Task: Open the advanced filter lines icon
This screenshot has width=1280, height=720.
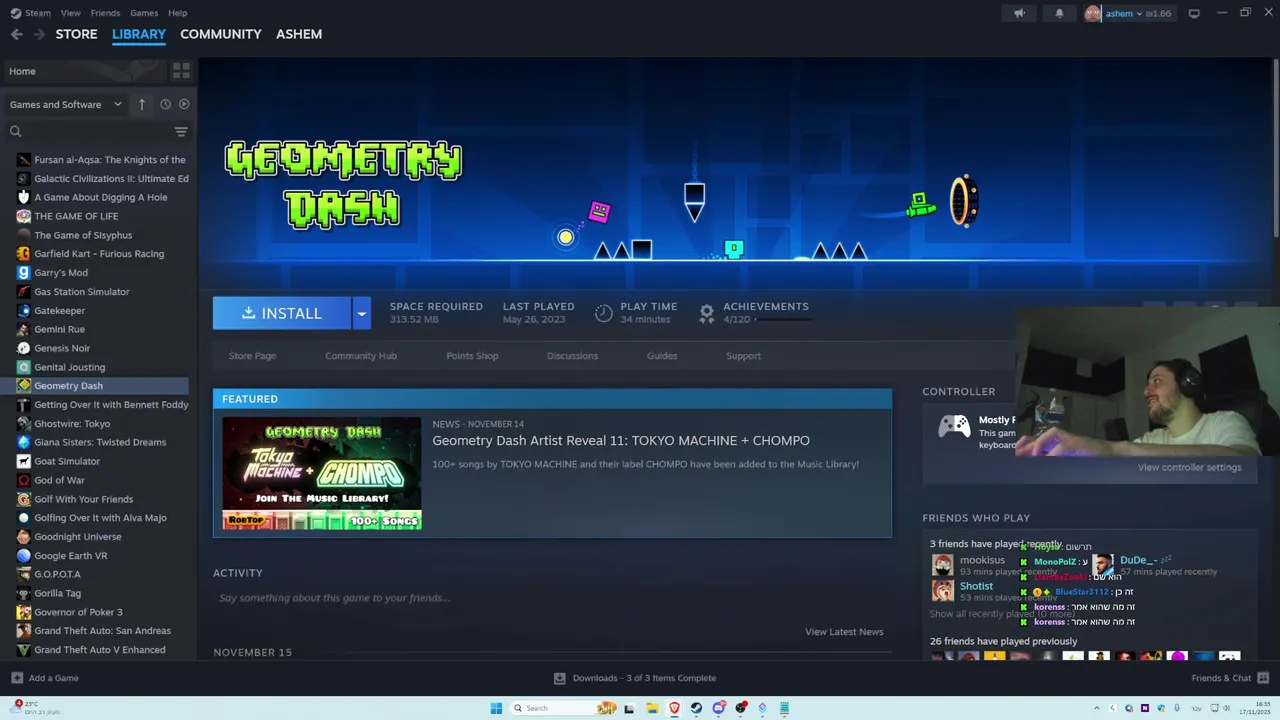Action: point(181,131)
